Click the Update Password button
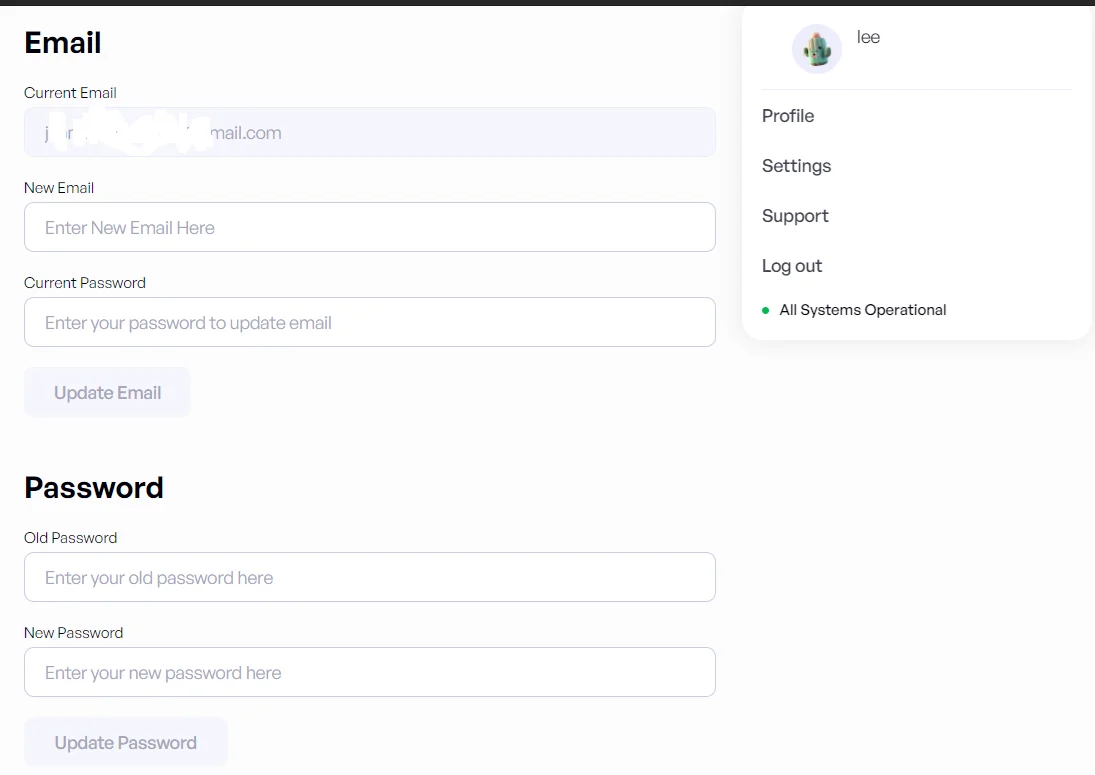The width and height of the screenshot is (1095, 775). click(x=126, y=742)
